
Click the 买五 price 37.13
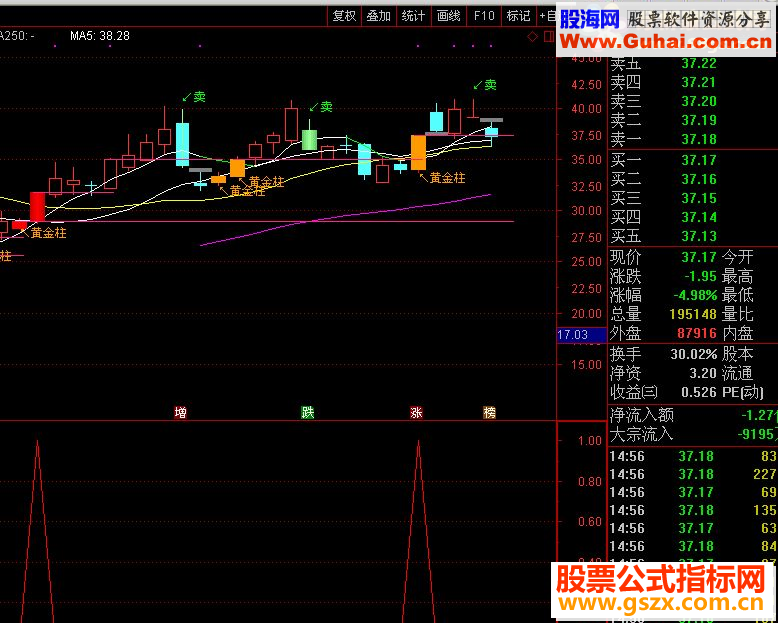[699, 236]
